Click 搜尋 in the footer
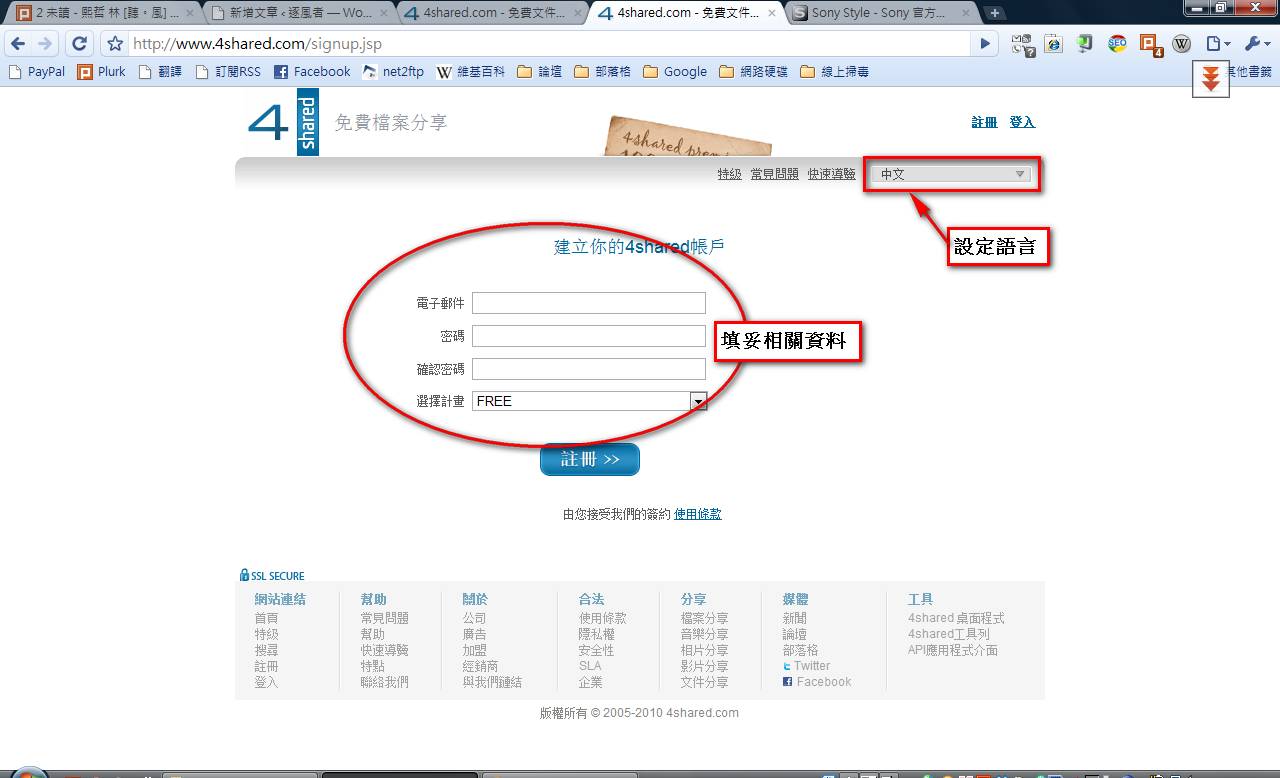The width and height of the screenshot is (1280, 778). (266, 650)
